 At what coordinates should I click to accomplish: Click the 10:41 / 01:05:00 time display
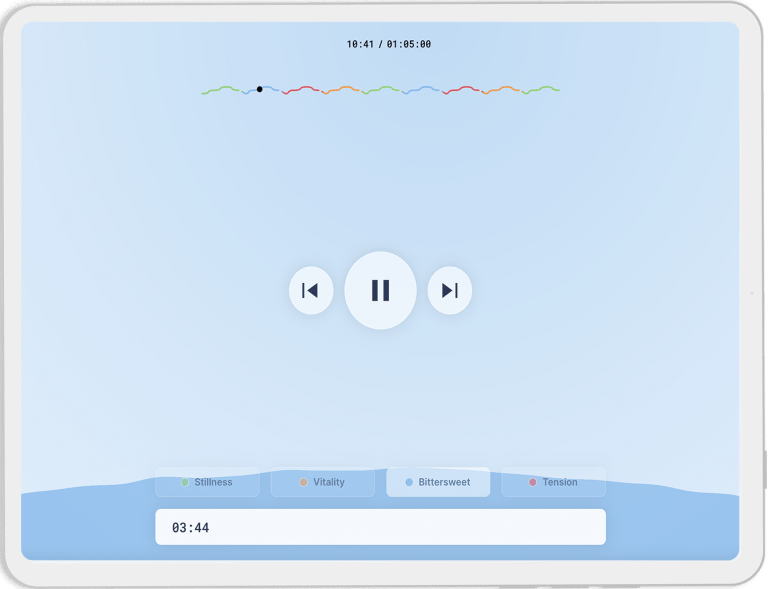coord(388,44)
